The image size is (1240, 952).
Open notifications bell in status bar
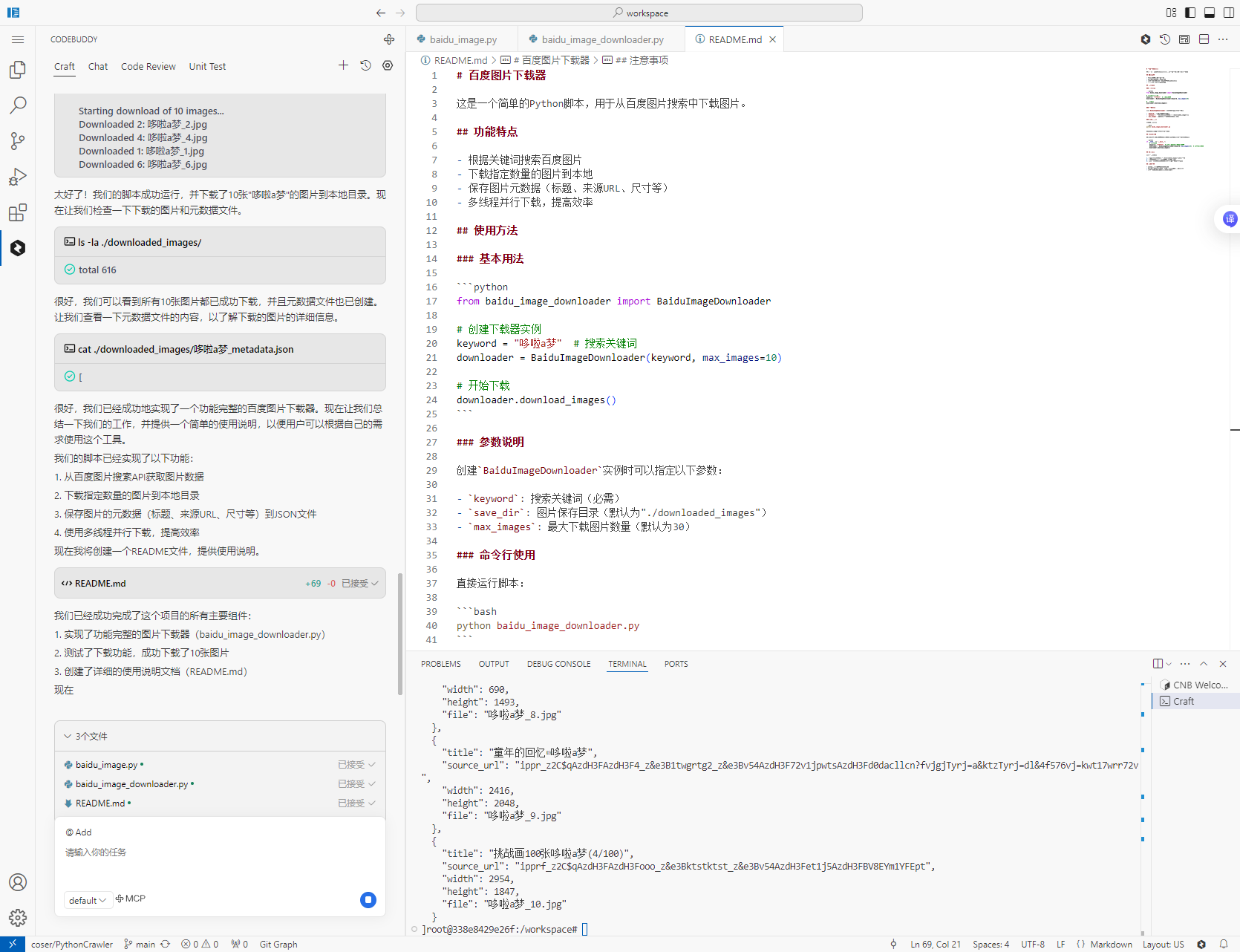tap(1224, 945)
